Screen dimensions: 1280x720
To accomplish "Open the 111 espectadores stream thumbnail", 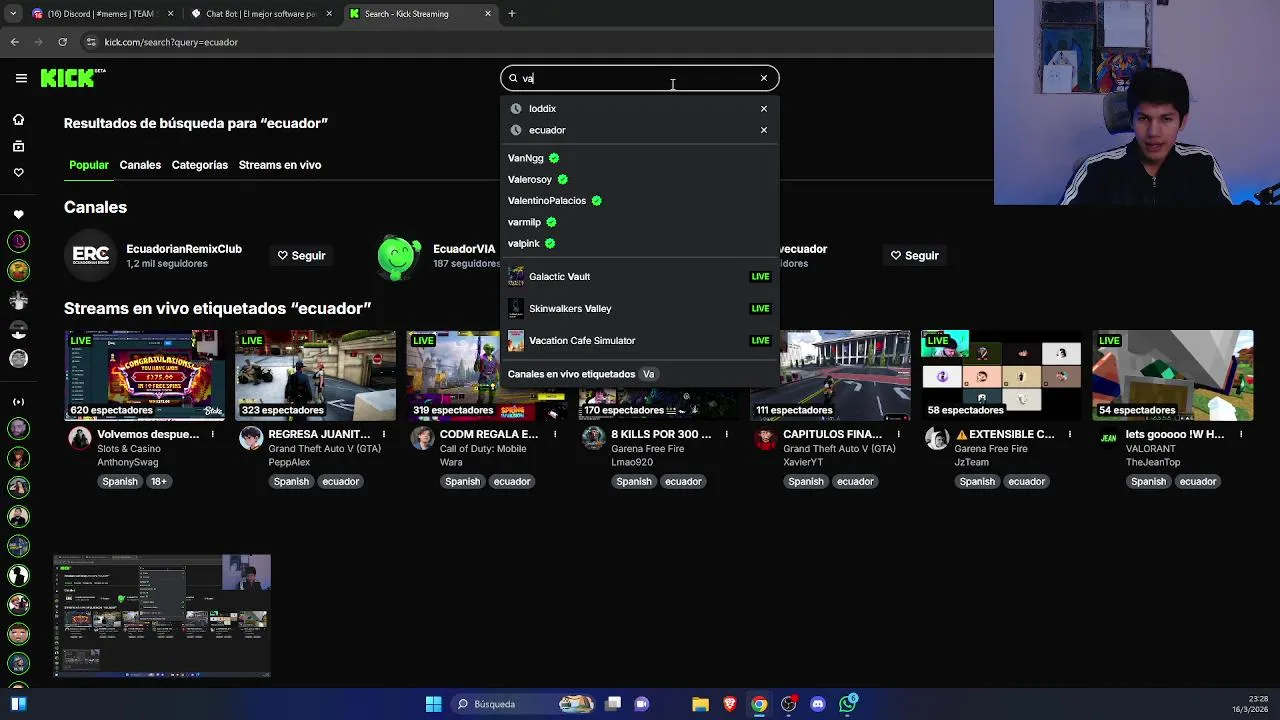I will (830, 375).
